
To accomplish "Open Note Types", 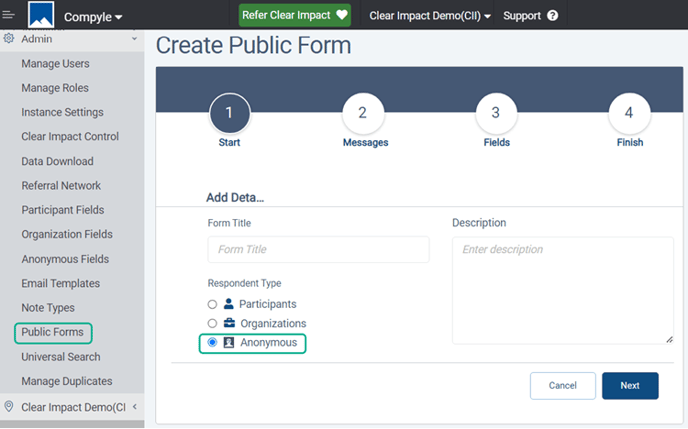I will coord(48,308).
